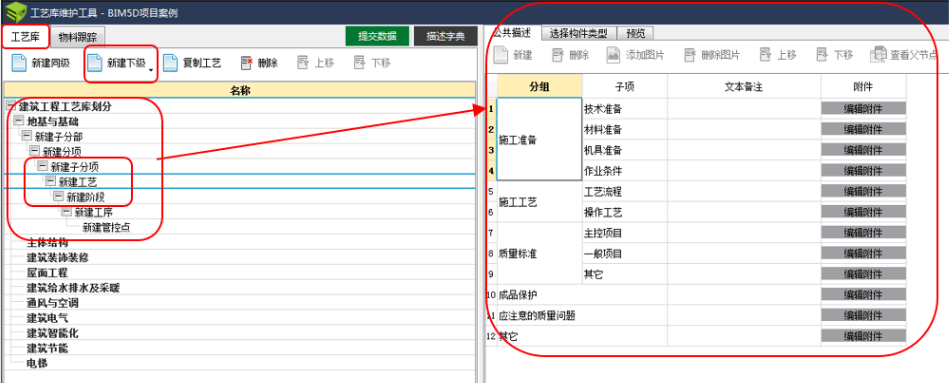The image size is (950, 383).
Task: Click the right panel 新建 icon
Action: [500, 55]
